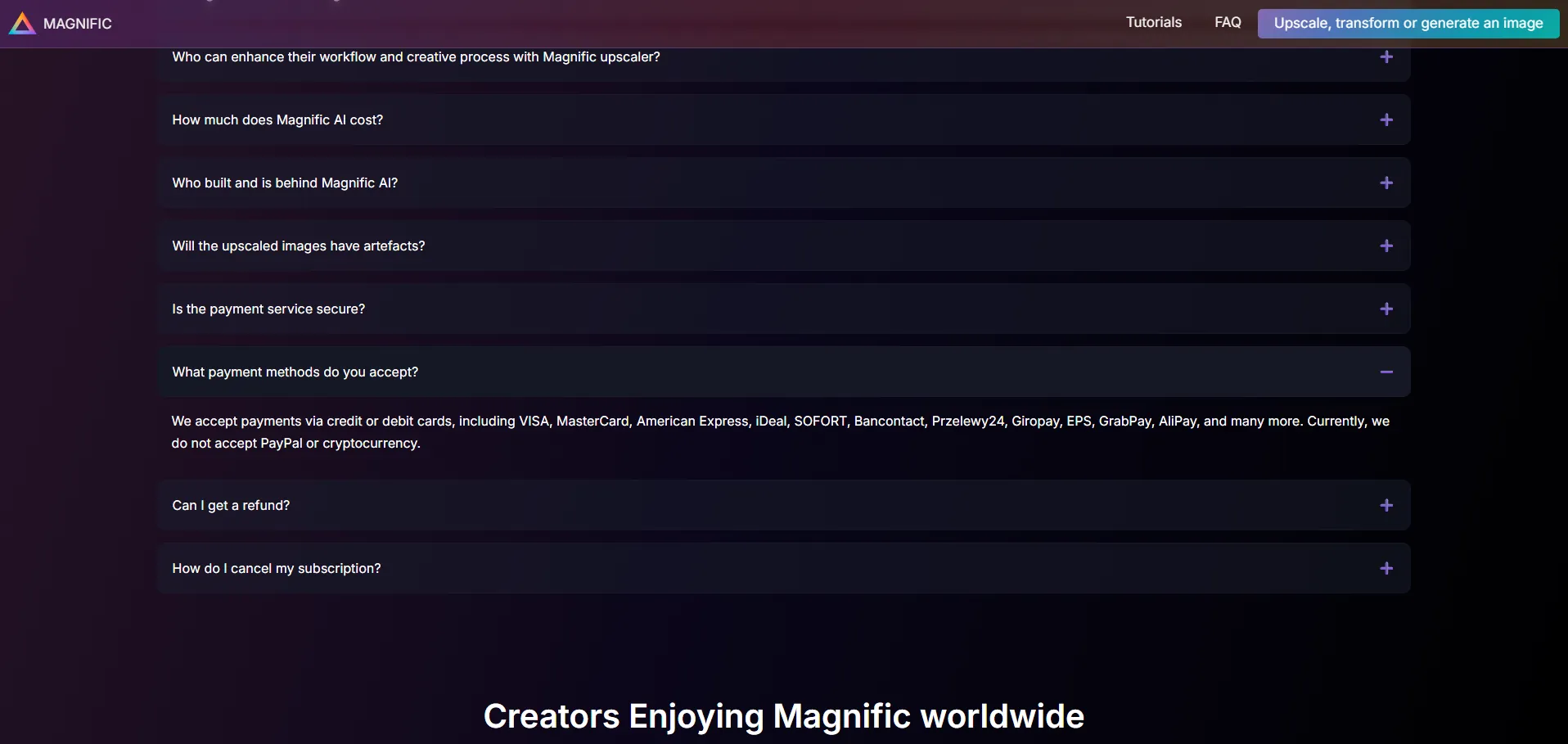Expand 'Can I get a refund?' question
Viewport: 1568px width, 744px height.
point(231,506)
